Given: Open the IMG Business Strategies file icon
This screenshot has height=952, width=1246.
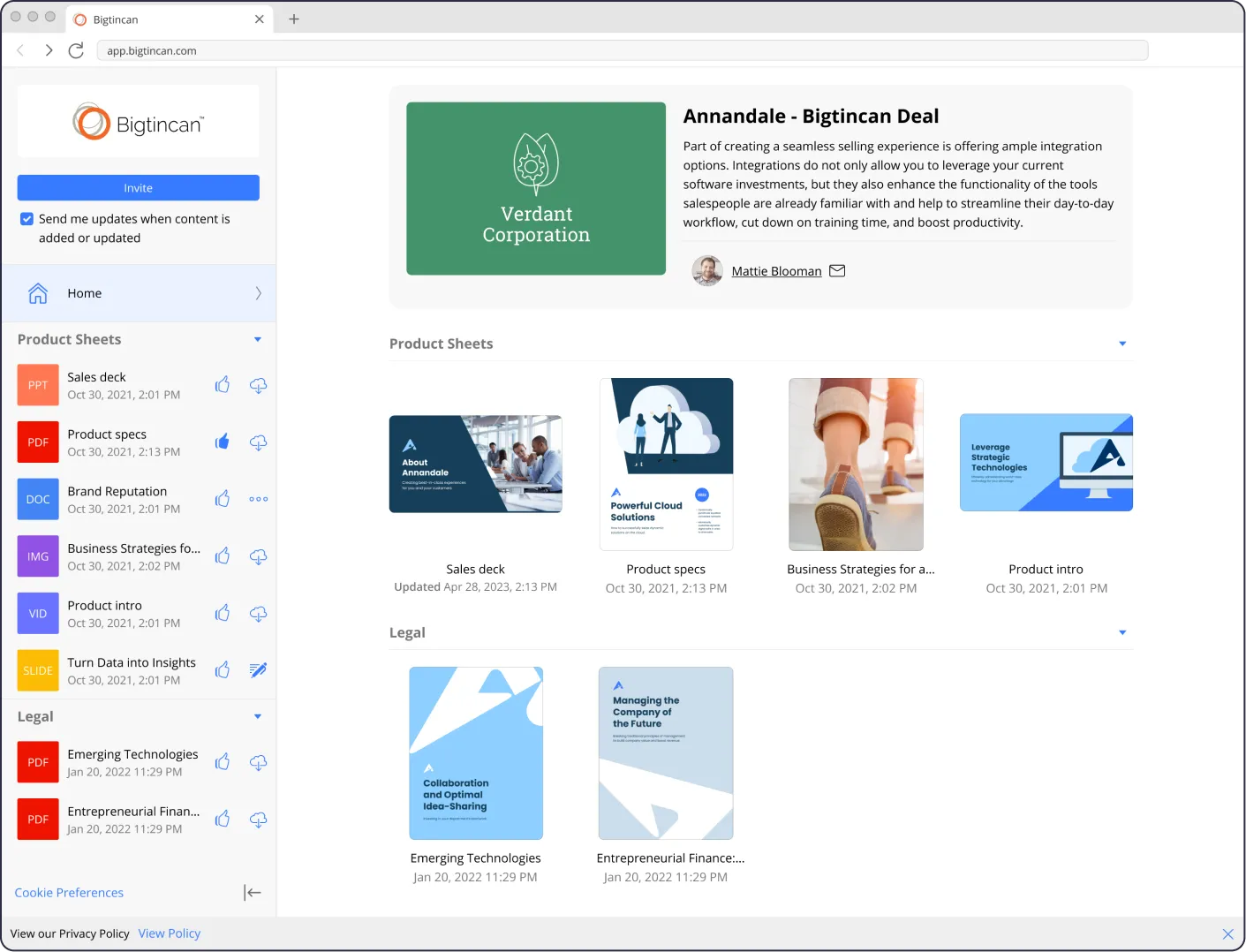Looking at the screenshot, I should (38, 556).
